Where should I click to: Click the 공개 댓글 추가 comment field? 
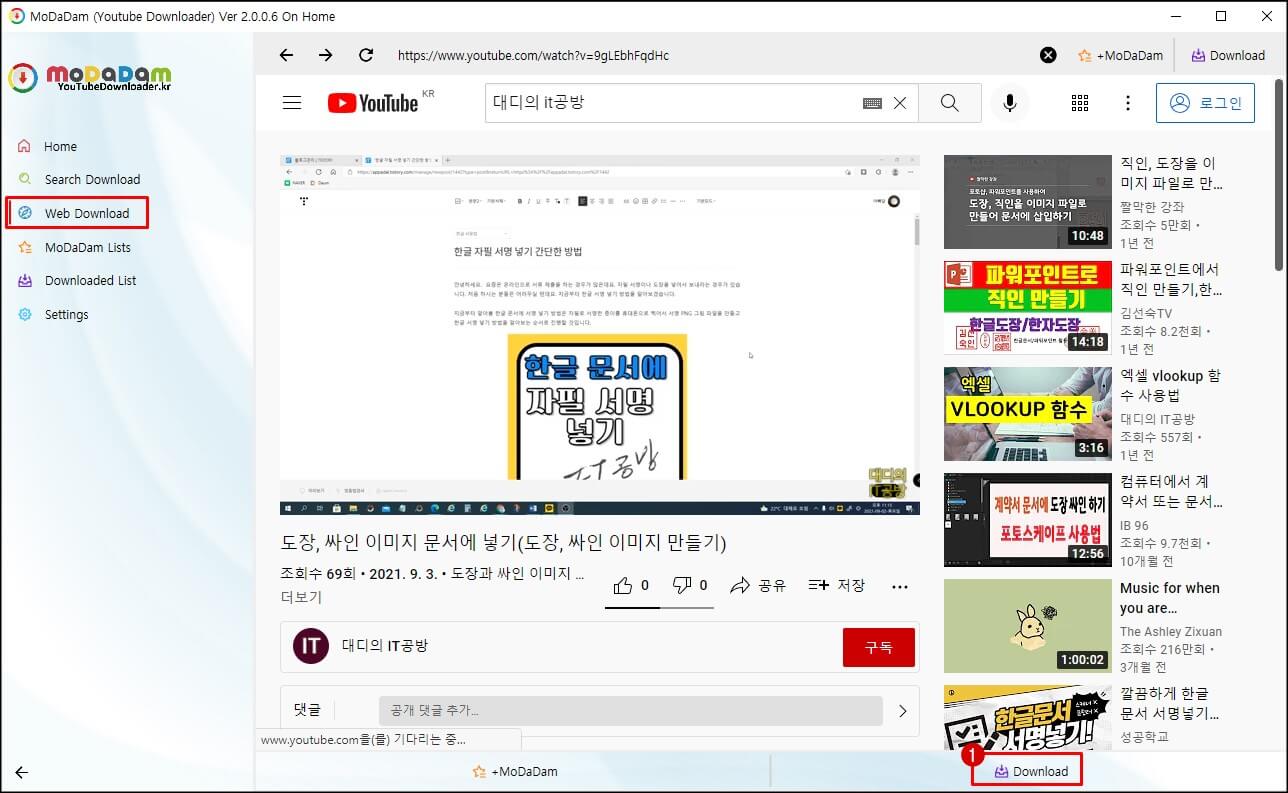[630, 710]
